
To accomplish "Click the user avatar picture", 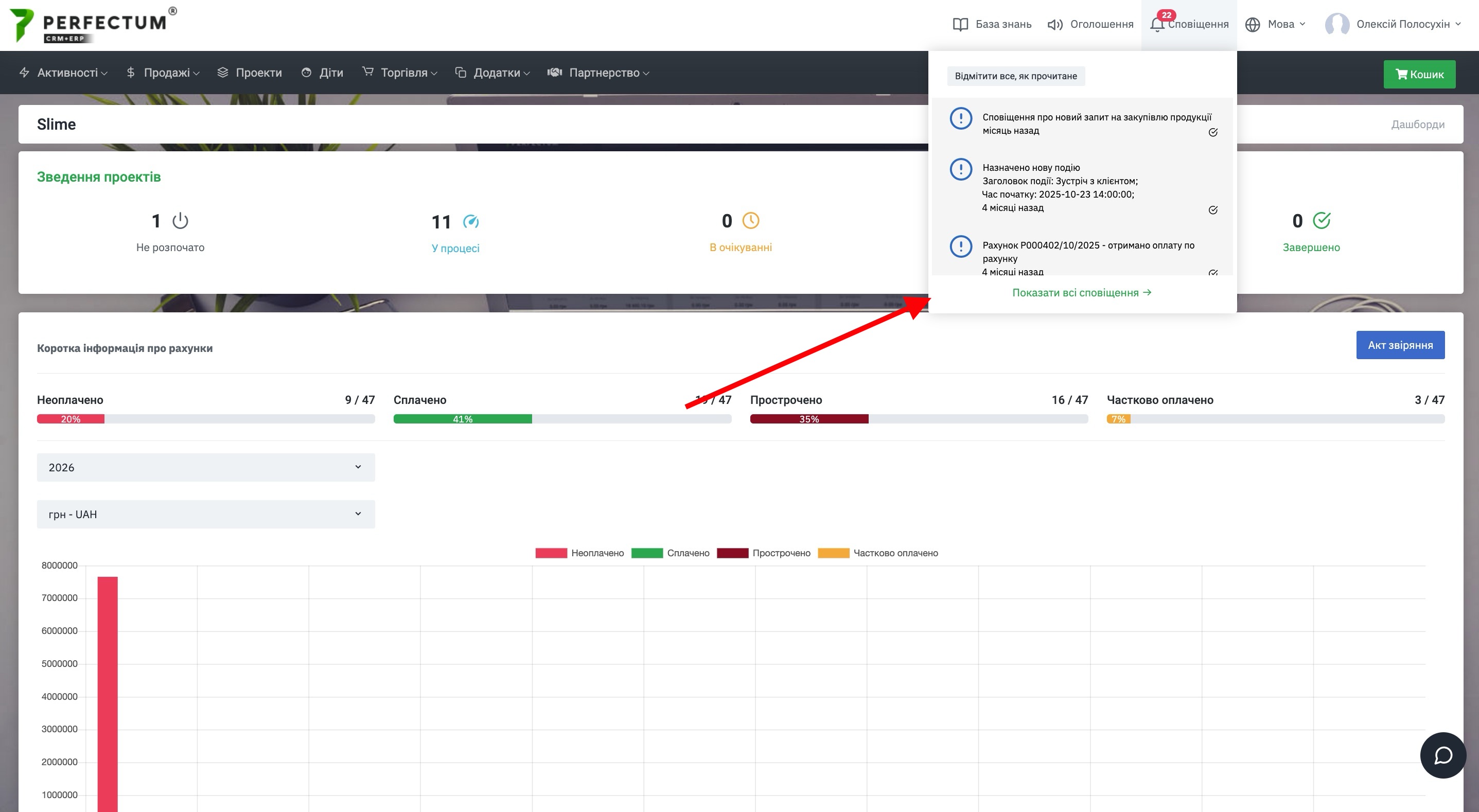I will pos(1336,25).
